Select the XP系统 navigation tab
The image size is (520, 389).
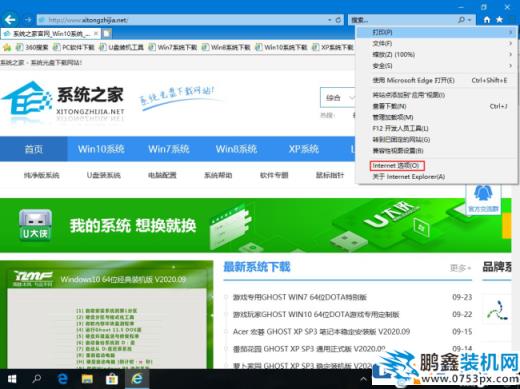[304, 149]
